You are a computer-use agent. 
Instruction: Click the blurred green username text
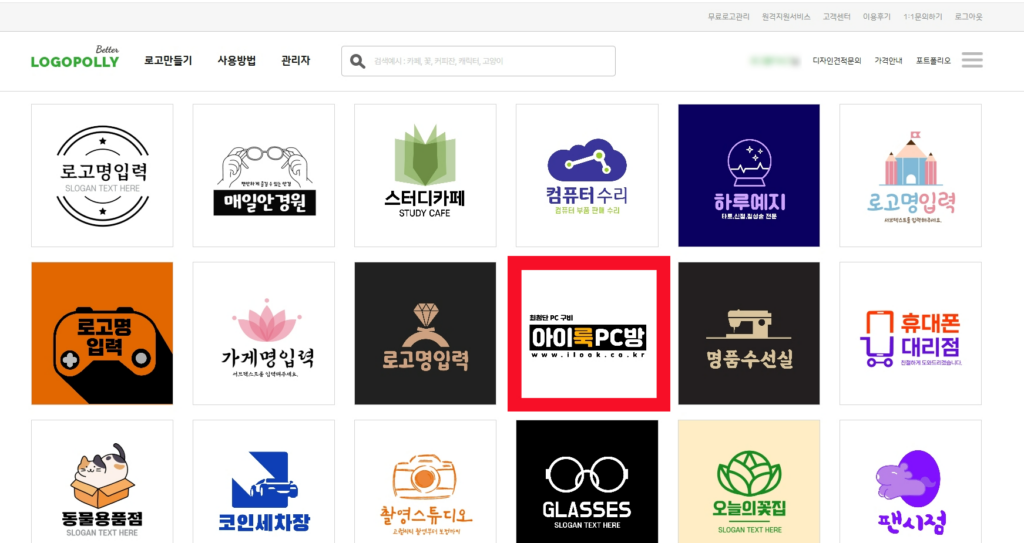[775, 61]
